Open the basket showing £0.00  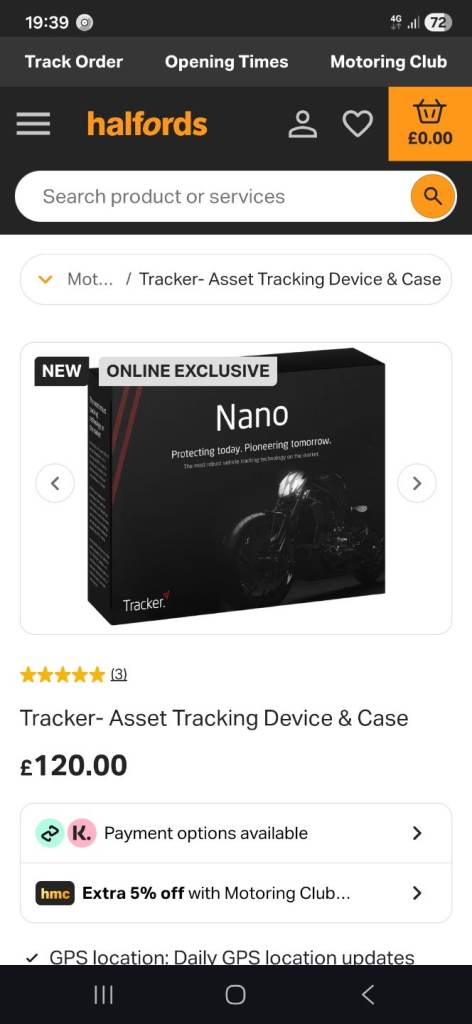pos(430,124)
